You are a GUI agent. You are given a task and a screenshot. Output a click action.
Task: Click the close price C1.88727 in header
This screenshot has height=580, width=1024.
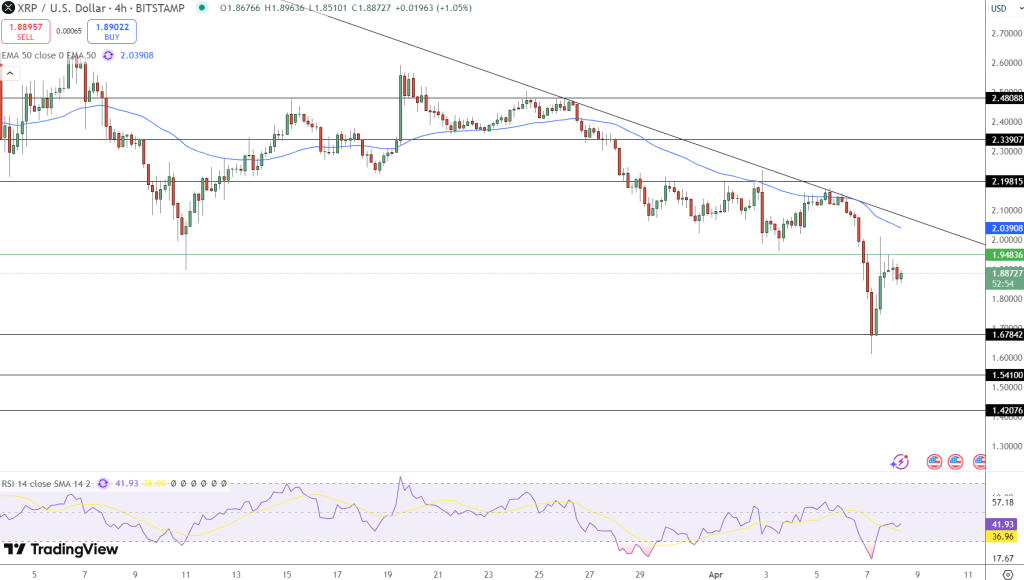pos(371,8)
